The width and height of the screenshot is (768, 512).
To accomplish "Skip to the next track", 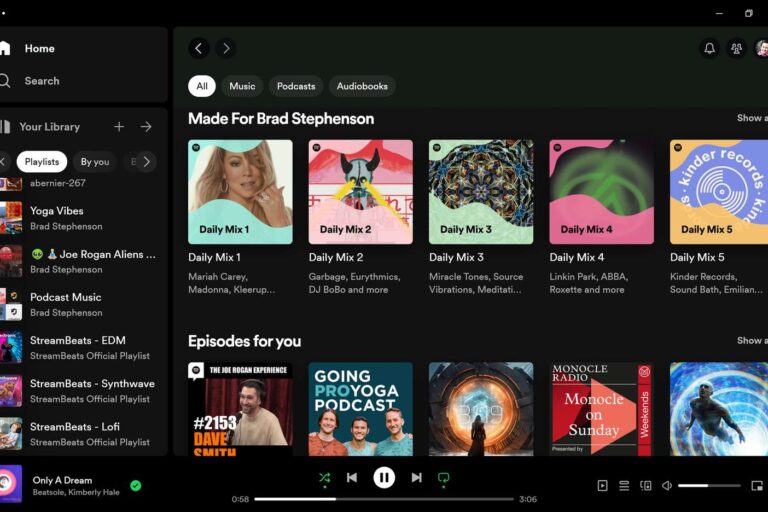I will (x=416, y=478).
